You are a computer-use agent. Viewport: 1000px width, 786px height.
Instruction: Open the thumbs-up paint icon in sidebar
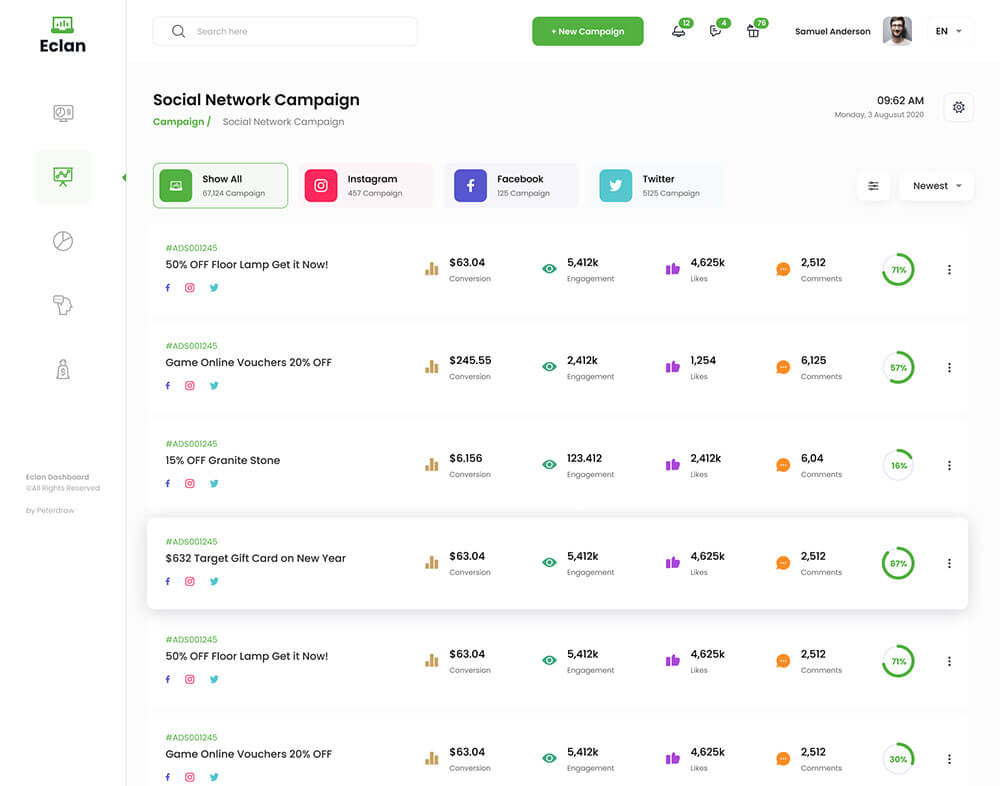pos(63,306)
